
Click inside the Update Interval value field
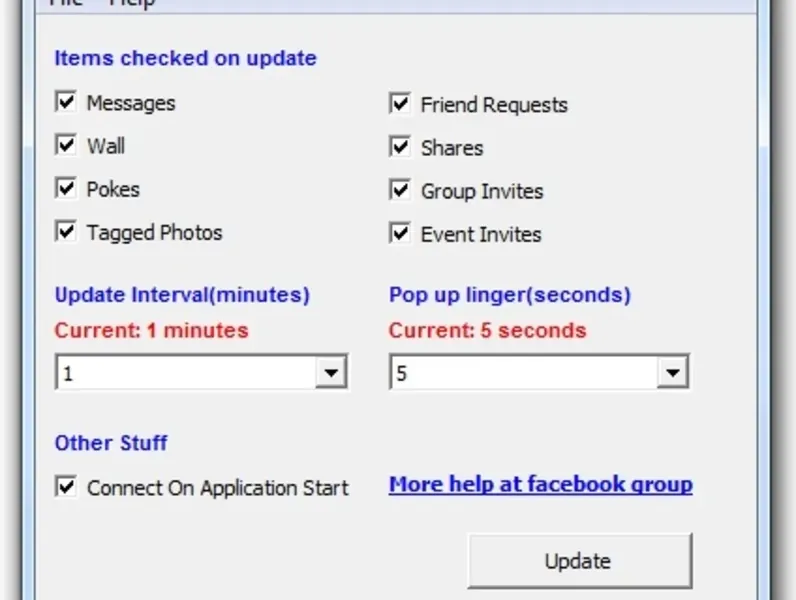(x=185, y=374)
